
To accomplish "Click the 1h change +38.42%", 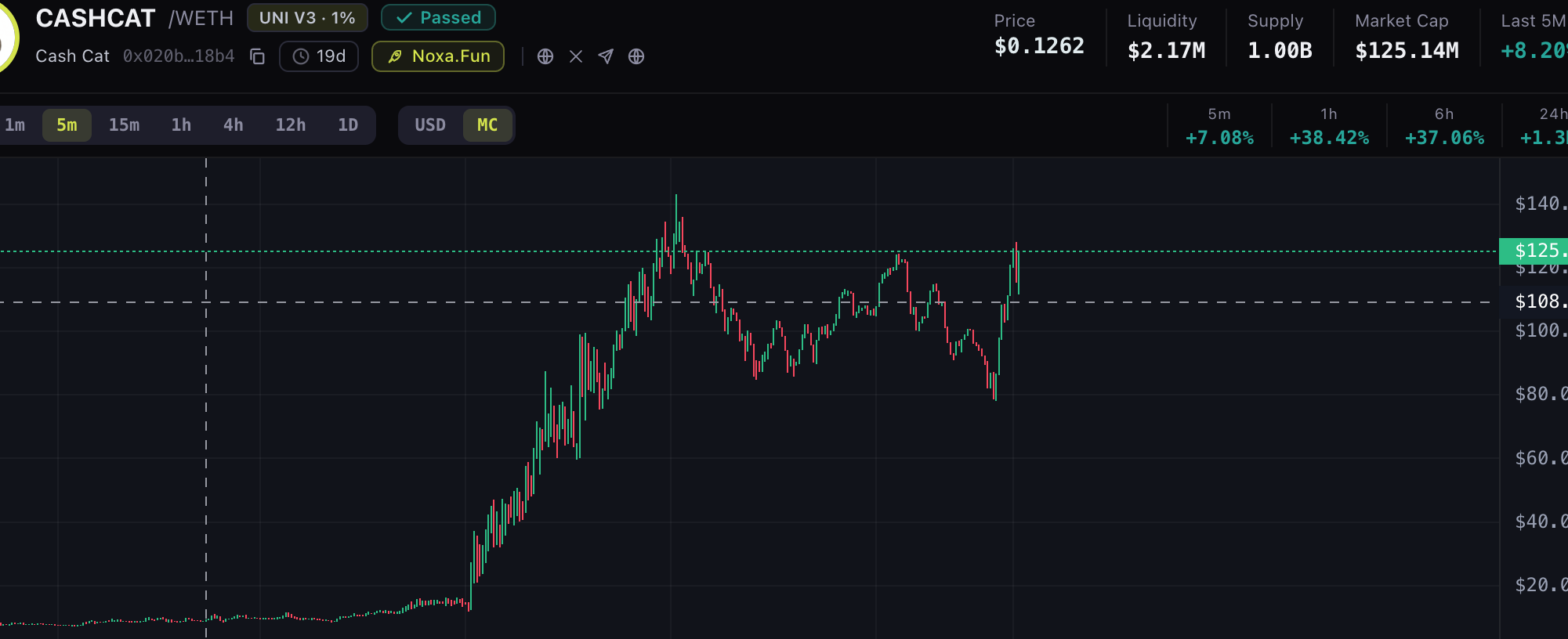I will [1329, 138].
